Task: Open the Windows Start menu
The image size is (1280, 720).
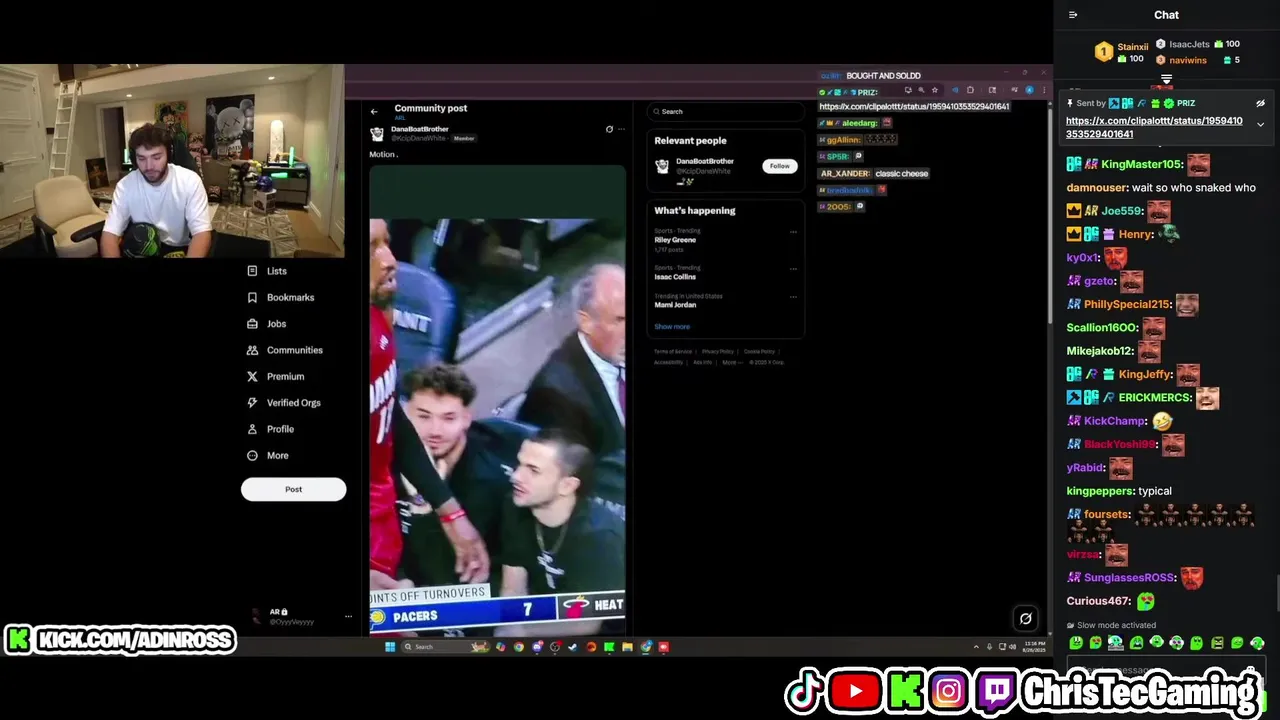Action: coord(390,647)
